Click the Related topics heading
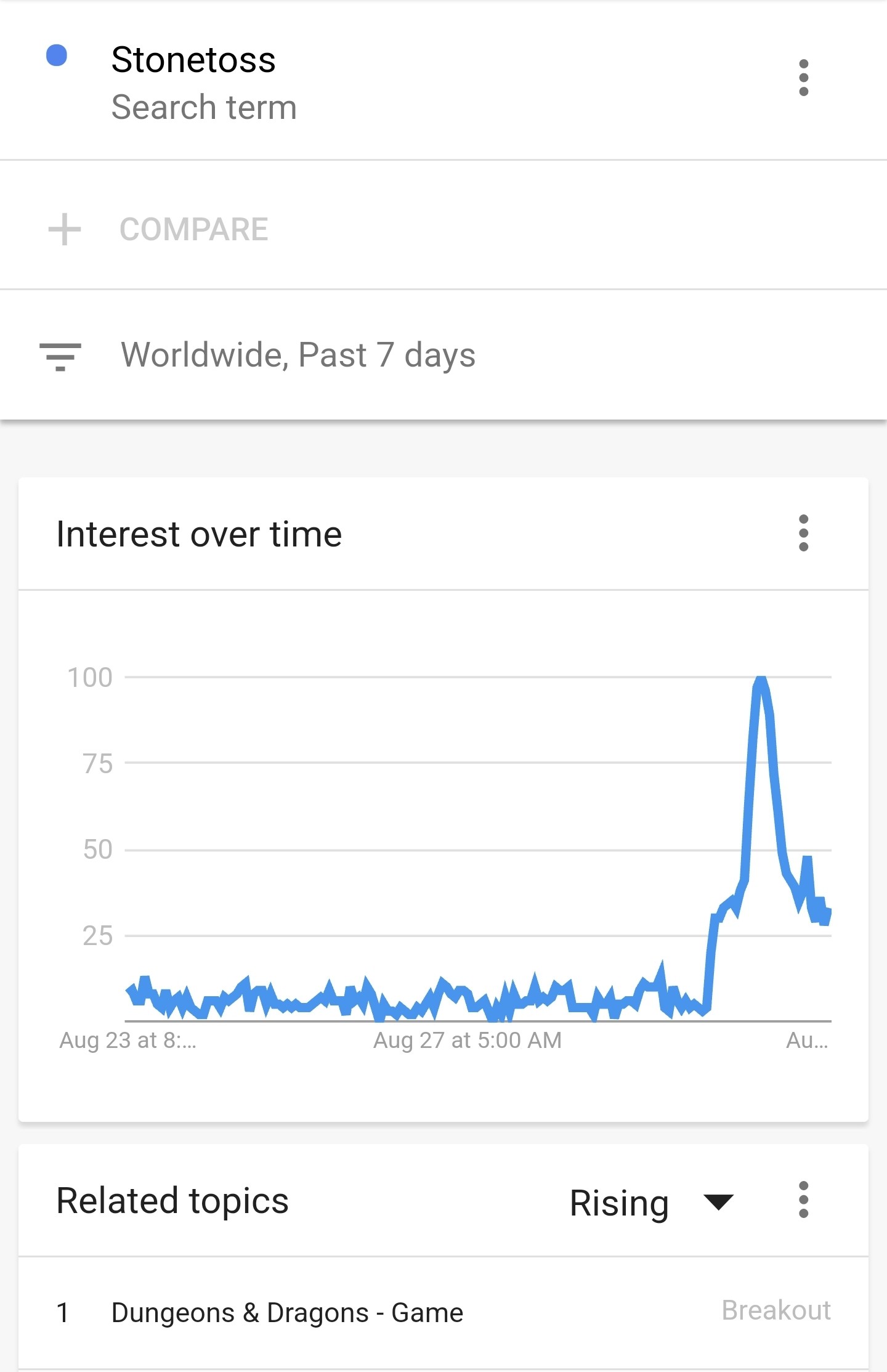 coord(172,1201)
